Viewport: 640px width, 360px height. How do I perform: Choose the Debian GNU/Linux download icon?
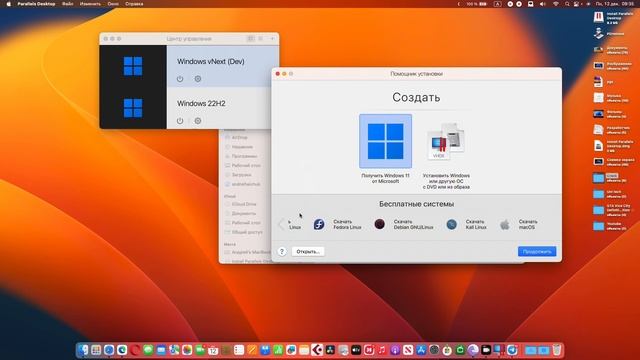click(380, 224)
